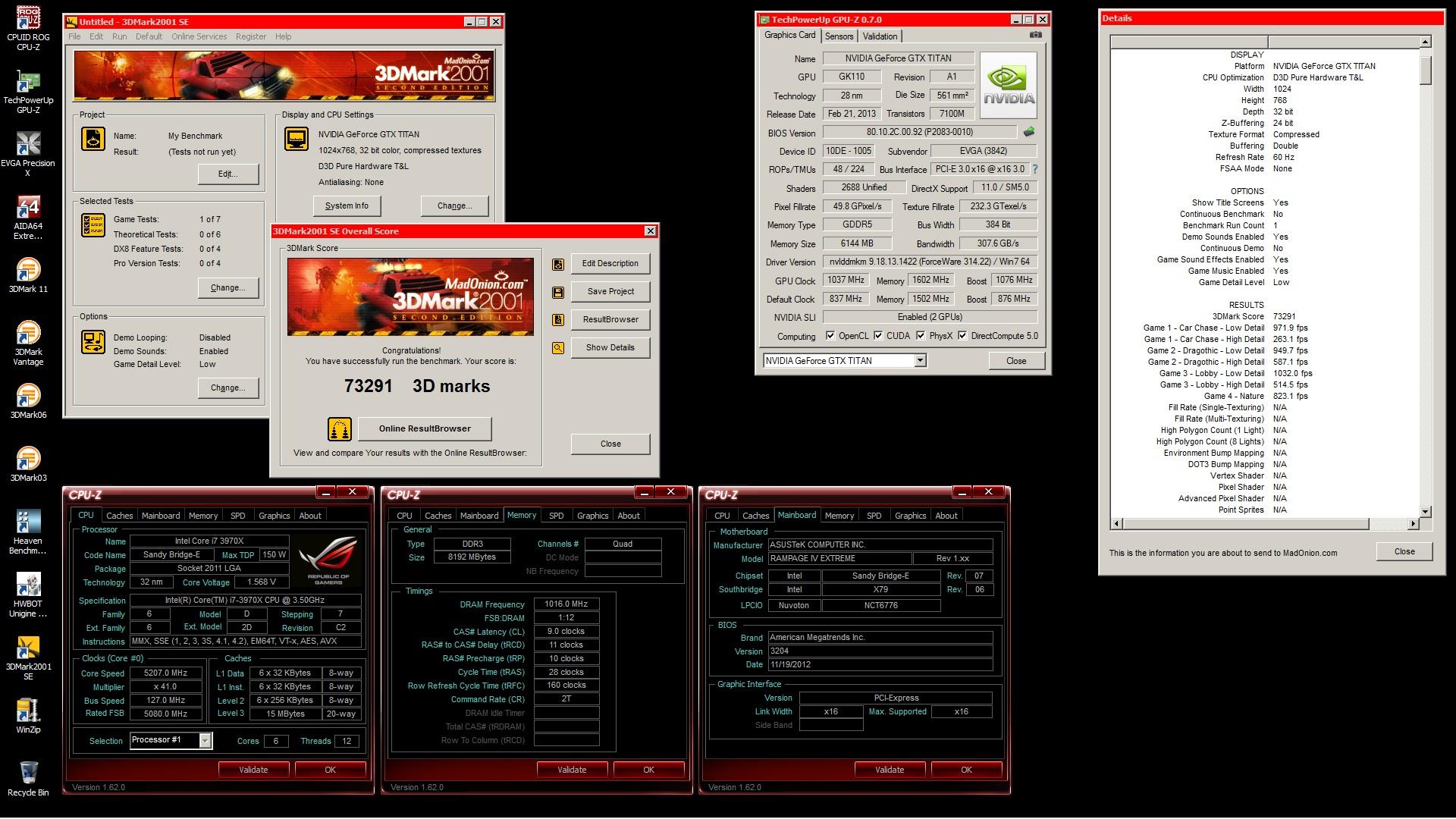Screen dimensions: 1456x819
Task: Toggle the DirectCompute 5.0 checkbox
Action: tap(963, 336)
